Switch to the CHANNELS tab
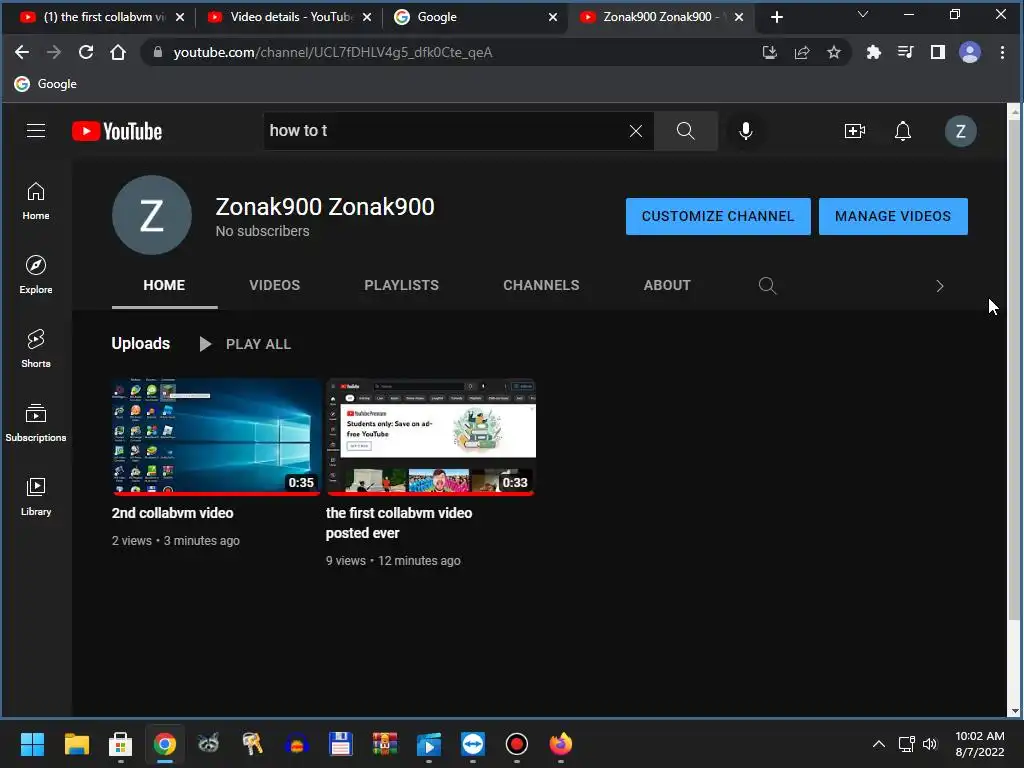Image resolution: width=1024 pixels, height=768 pixels. [541, 285]
